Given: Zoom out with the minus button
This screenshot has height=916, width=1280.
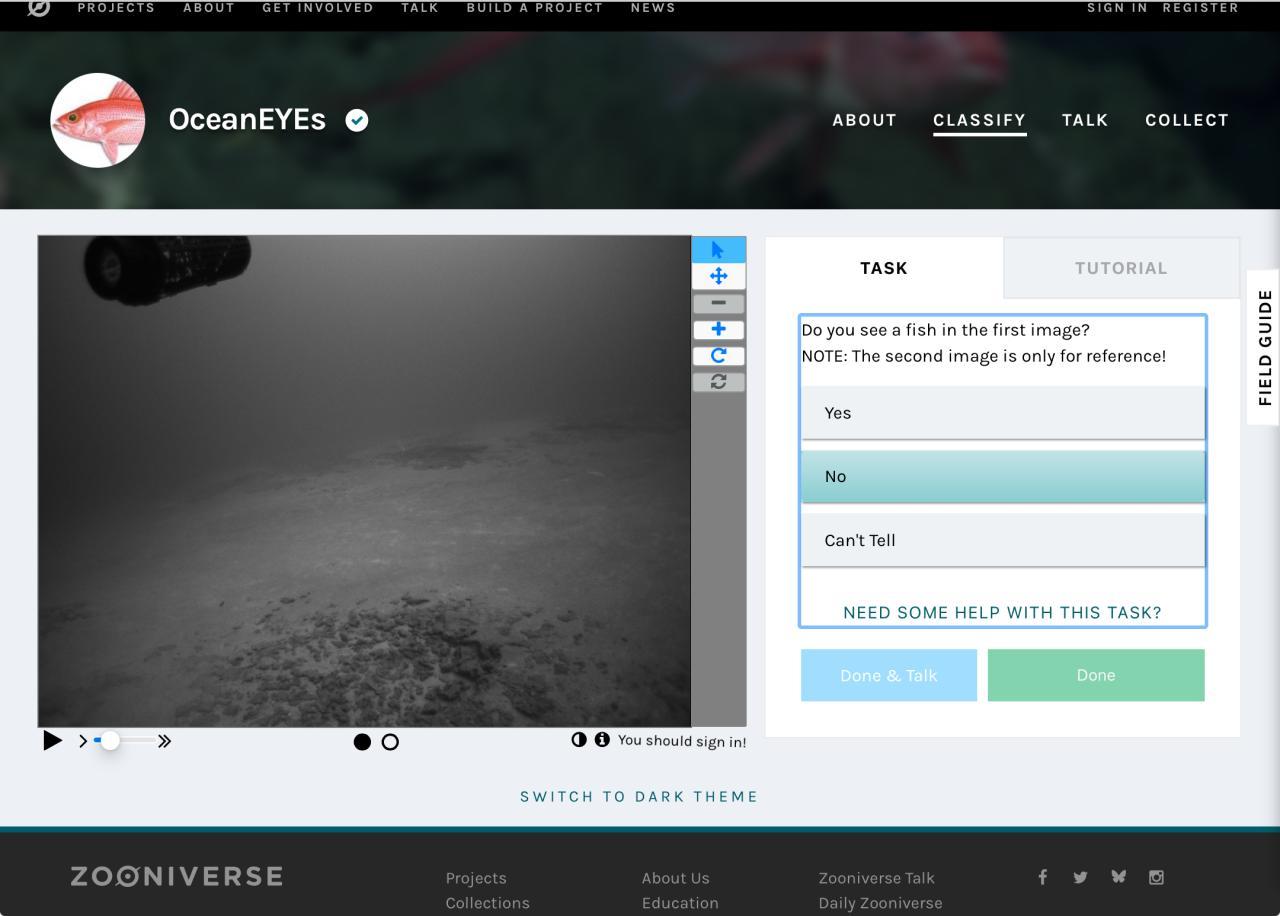Looking at the screenshot, I should point(718,303).
